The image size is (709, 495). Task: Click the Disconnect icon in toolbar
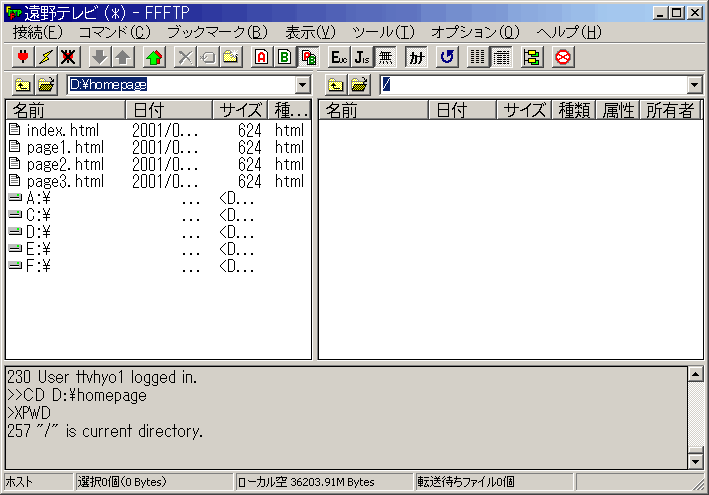(x=68, y=57)
